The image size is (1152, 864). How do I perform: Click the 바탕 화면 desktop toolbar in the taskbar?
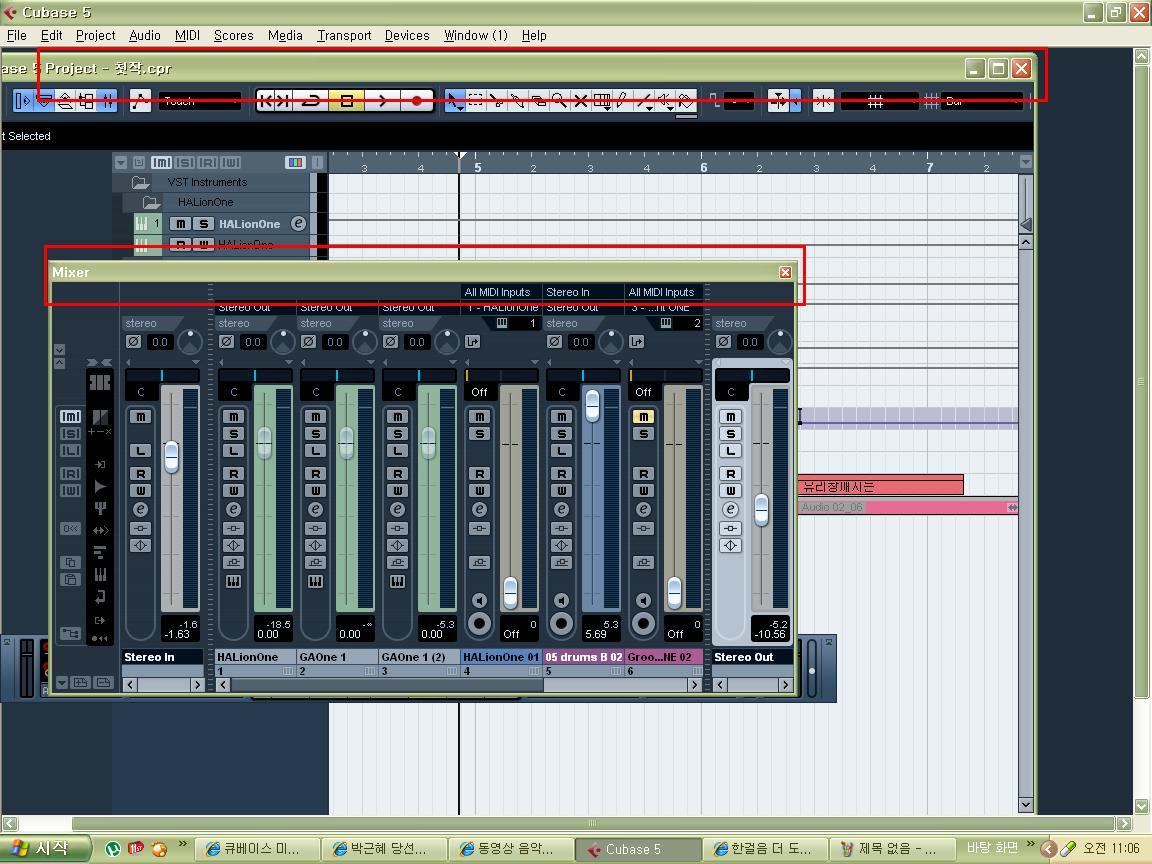tap(992, 848)
